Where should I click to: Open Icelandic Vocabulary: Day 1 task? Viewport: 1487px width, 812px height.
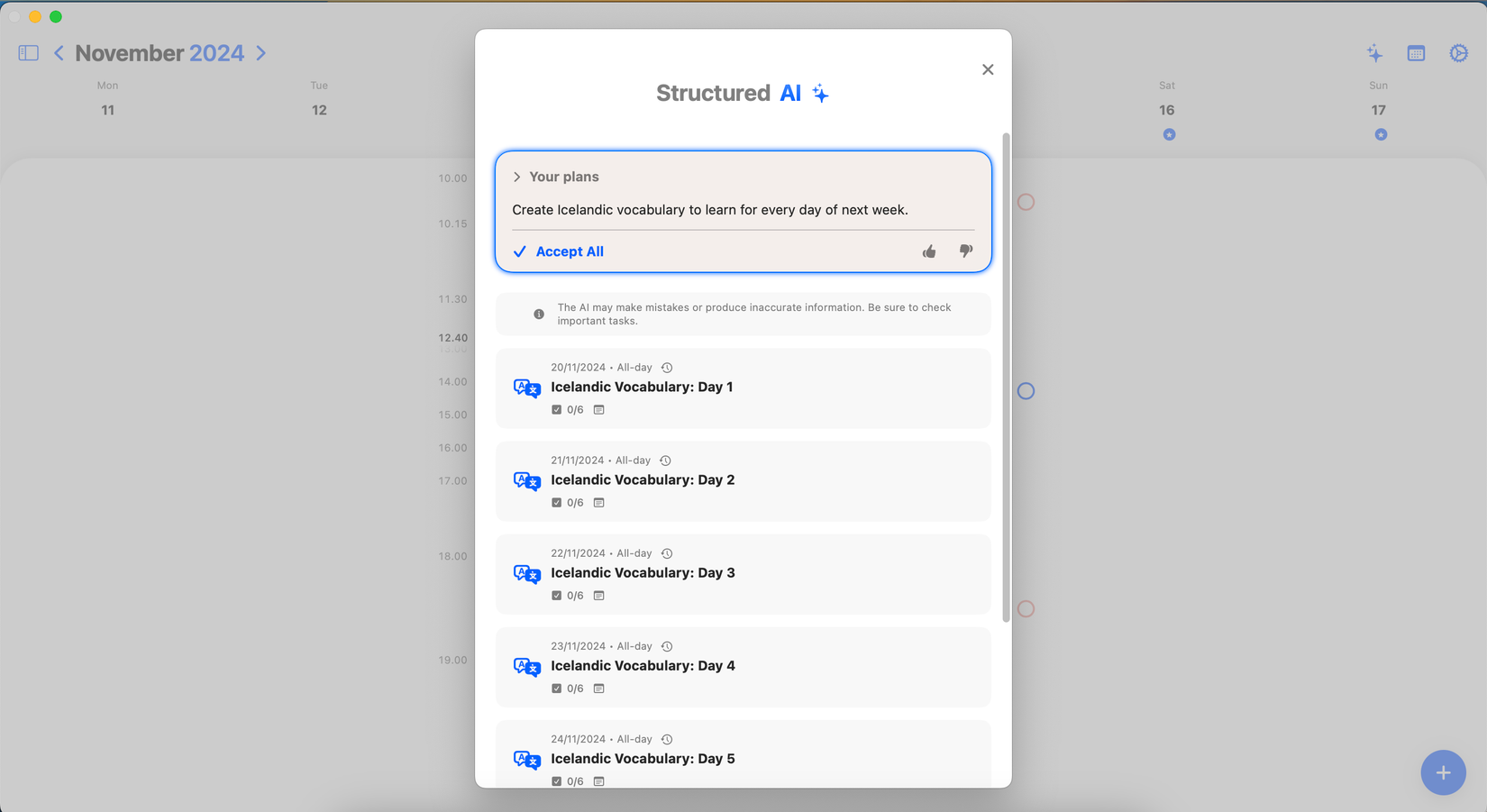[x=743, y=388]
